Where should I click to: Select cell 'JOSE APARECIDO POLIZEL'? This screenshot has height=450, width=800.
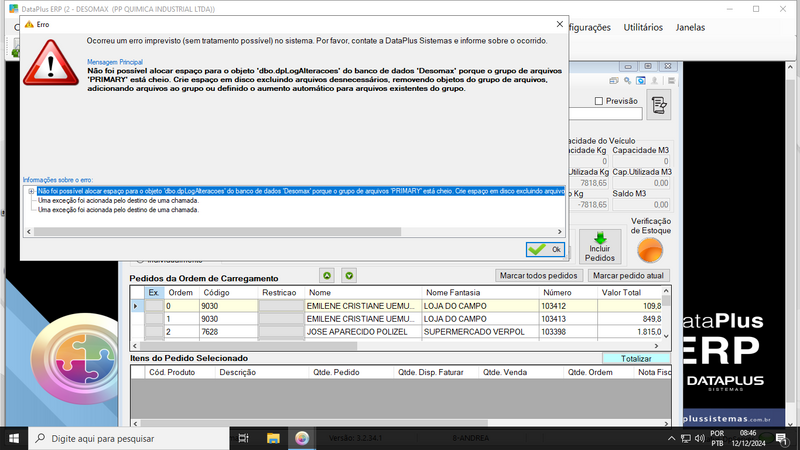pyautogui.click(x=363, y=332)
